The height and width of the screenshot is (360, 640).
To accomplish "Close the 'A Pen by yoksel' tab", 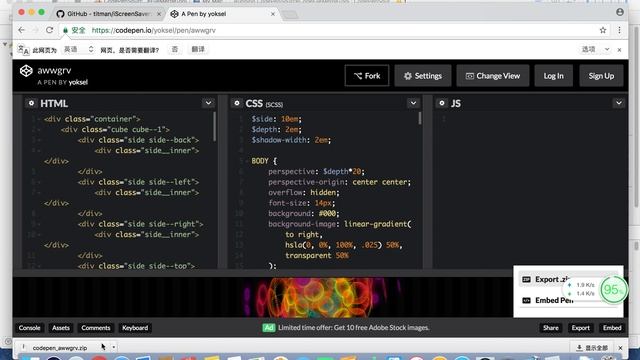I will (273, 14).
